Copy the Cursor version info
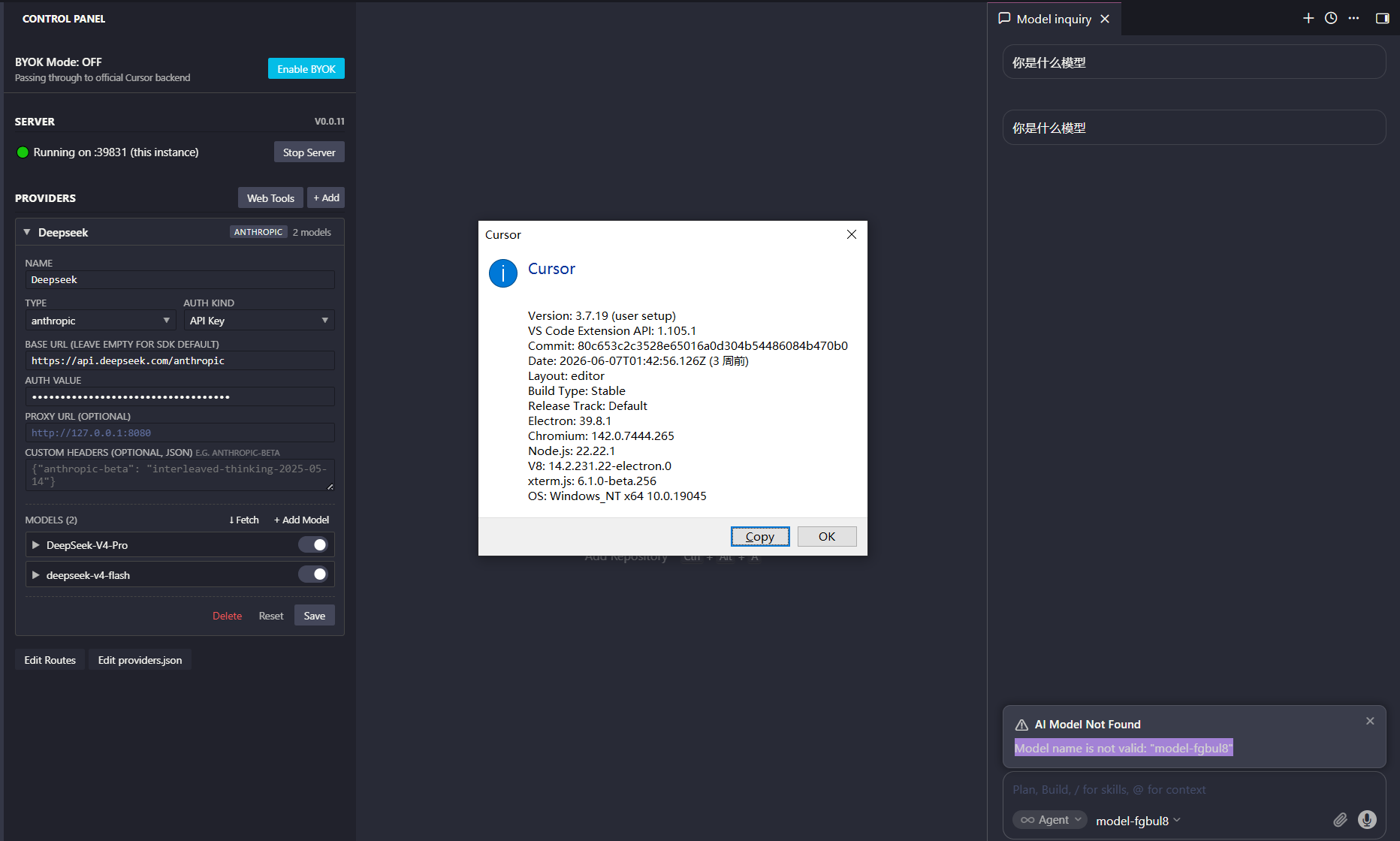 click(760, 536)
